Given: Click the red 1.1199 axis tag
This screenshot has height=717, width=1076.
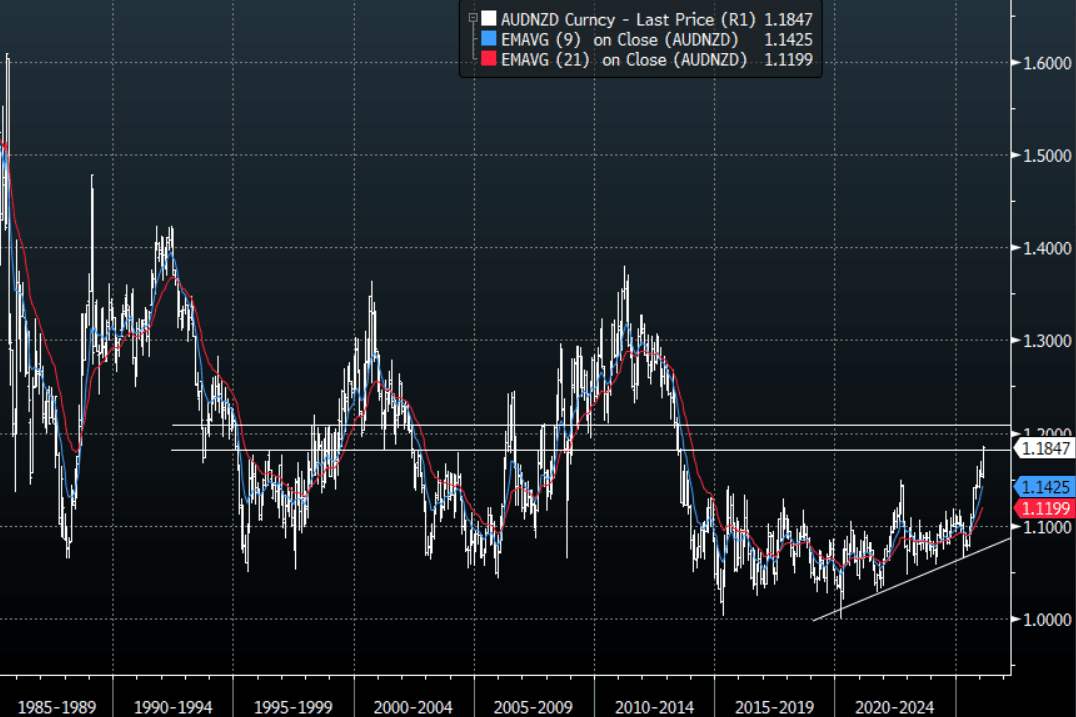Looking at the screenshot, I should pos(1044,508).
